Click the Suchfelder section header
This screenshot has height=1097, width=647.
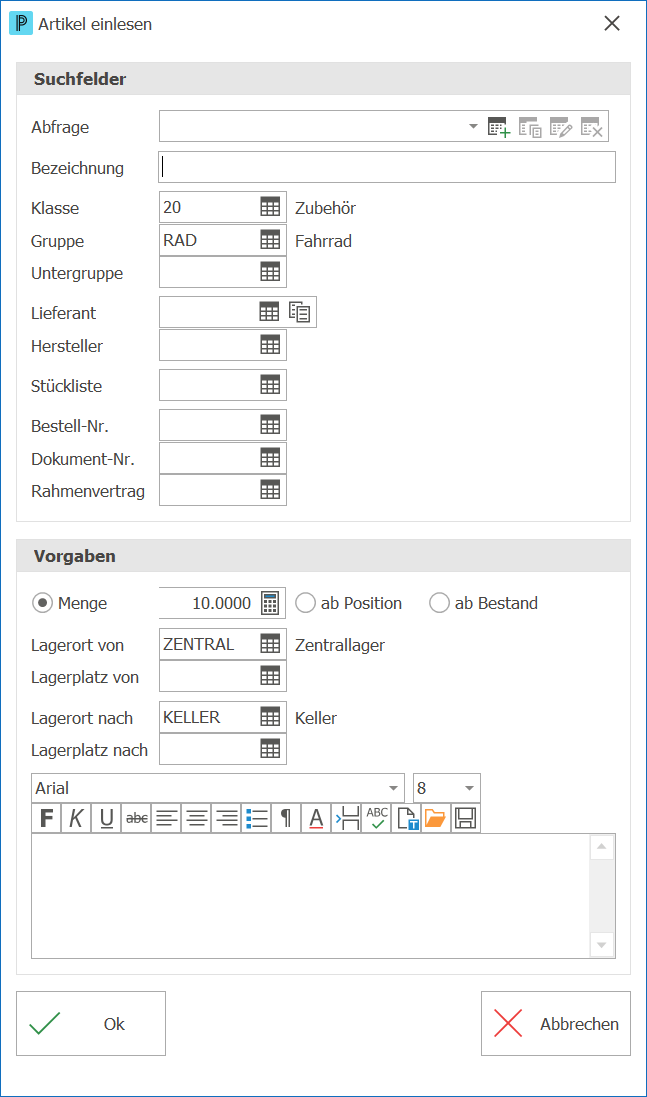coord(323,79)
